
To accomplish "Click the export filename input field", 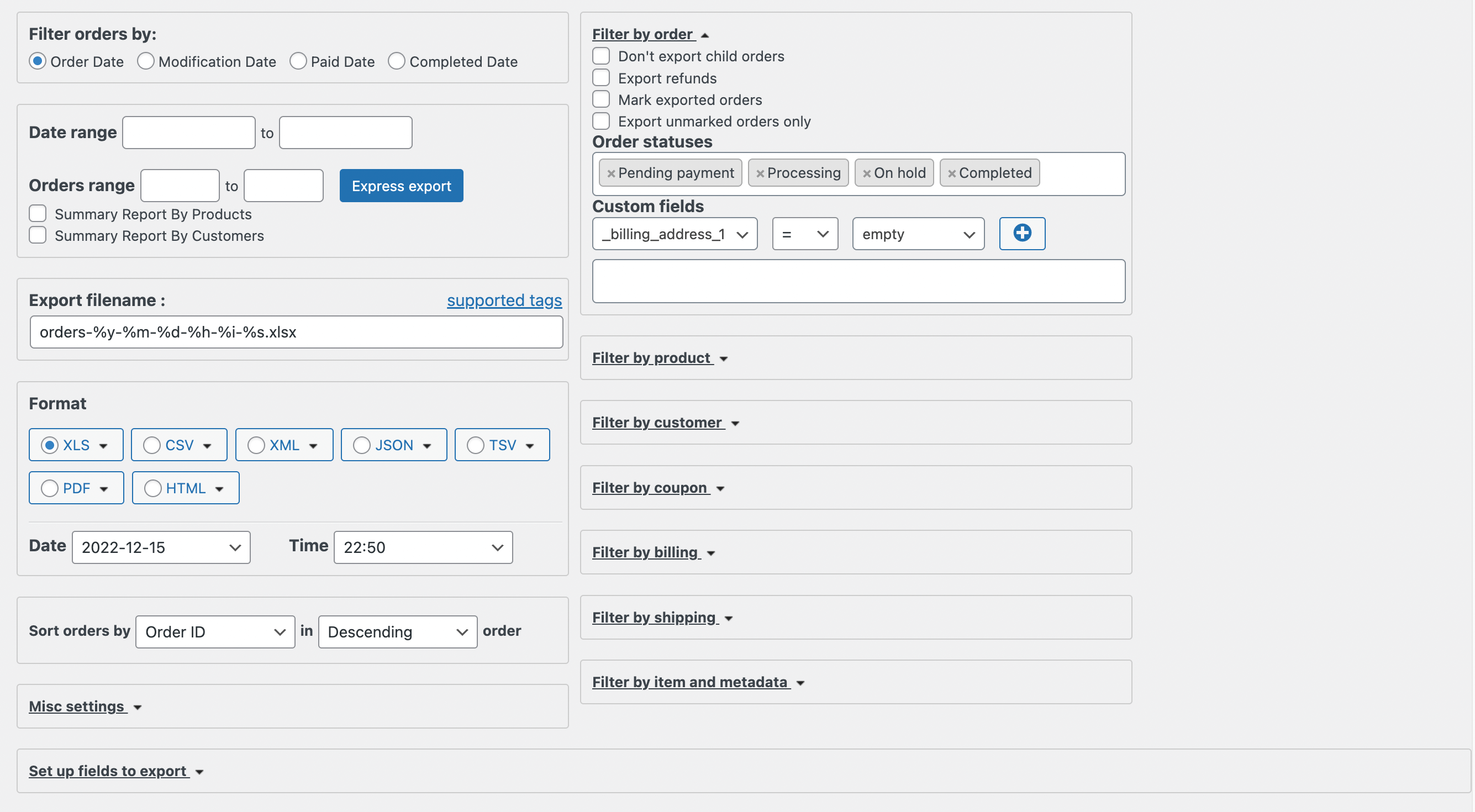I will pyautogui.click(x=296, y=332).
